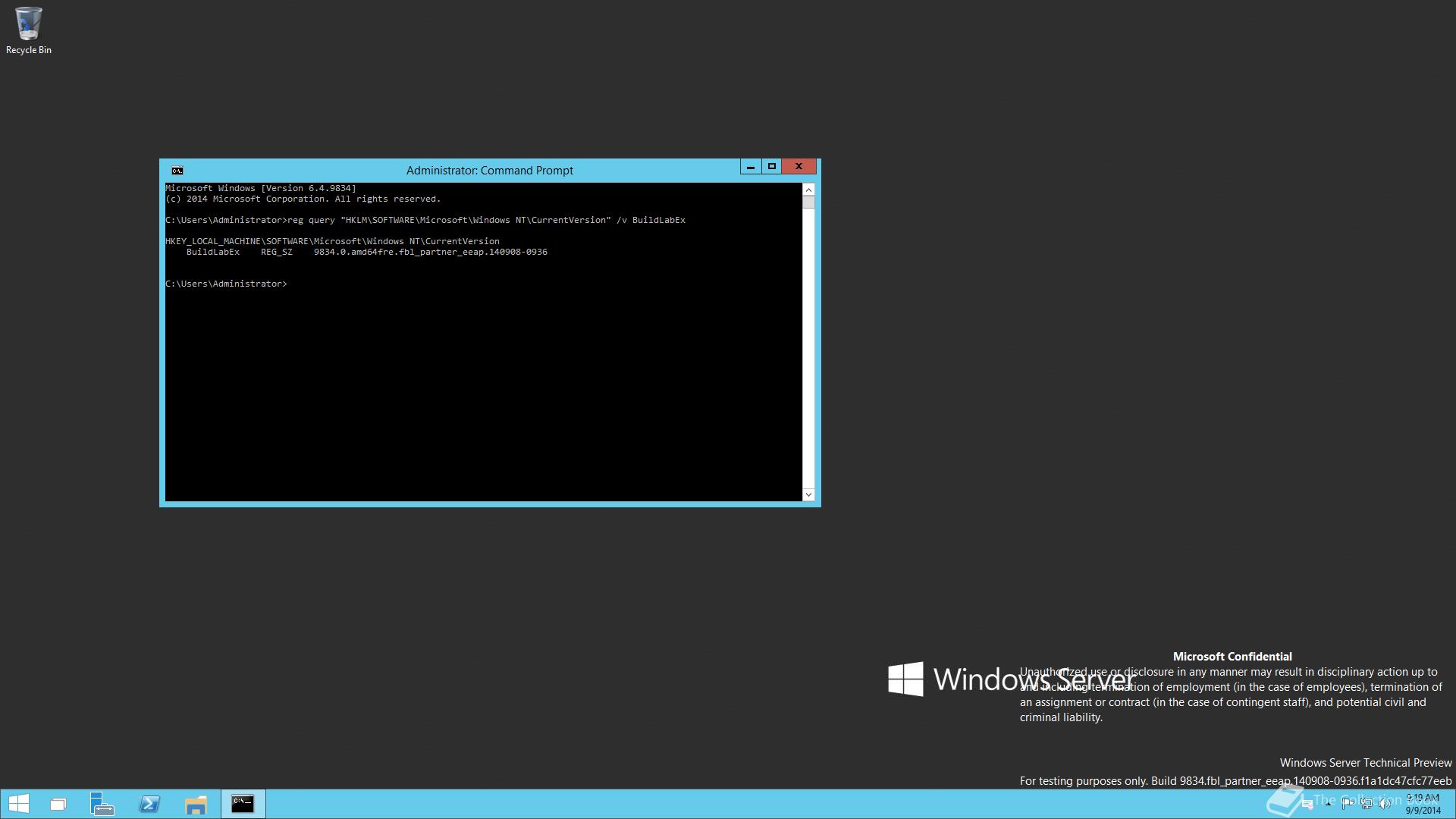Minimize the Command Prompt window
Screen dimensions: 1456x819
coord(750,167)
